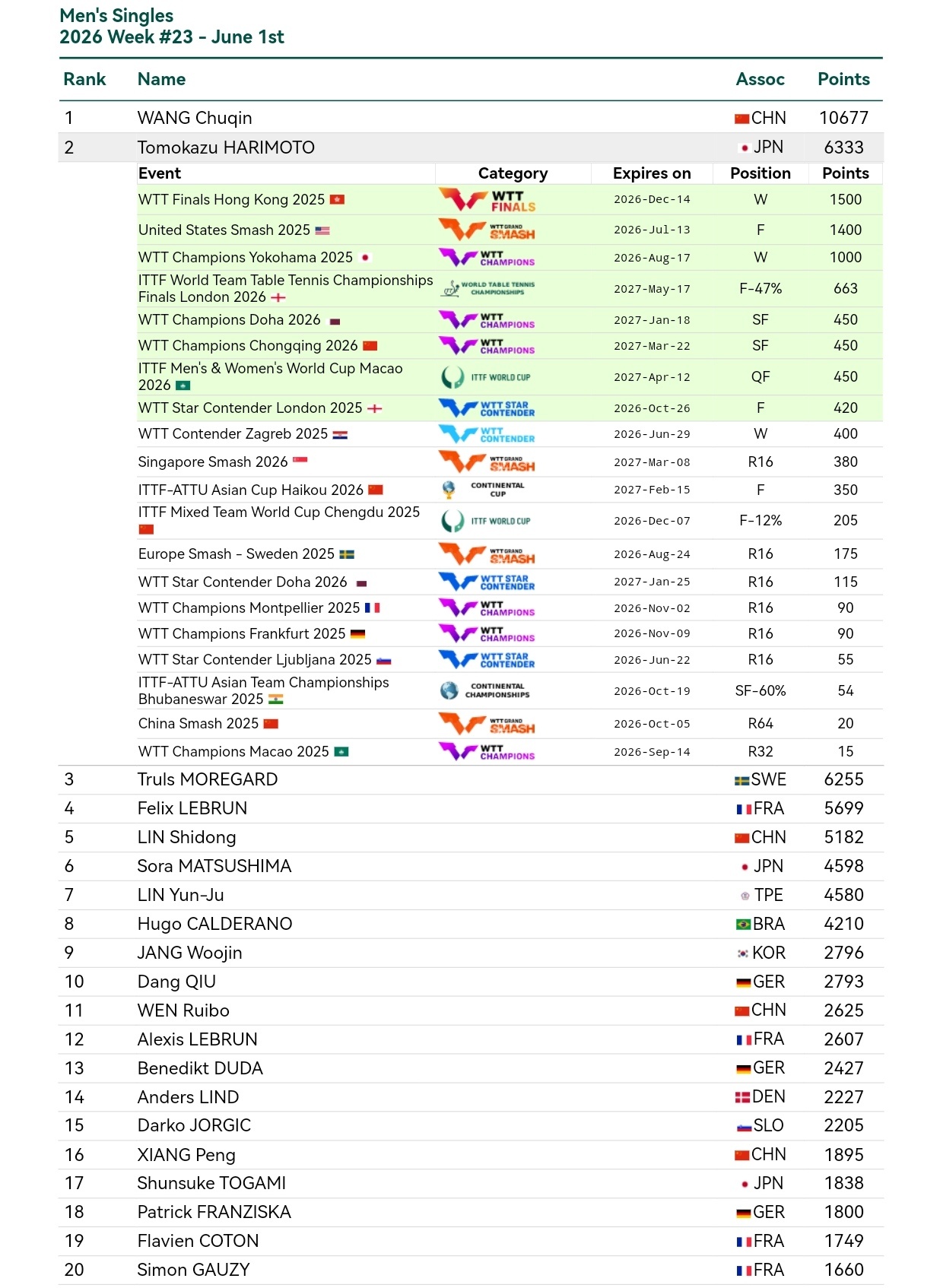Click the WTT Star Contender logo for London 2025
940x1288 pixels.
tap(487, 408)
